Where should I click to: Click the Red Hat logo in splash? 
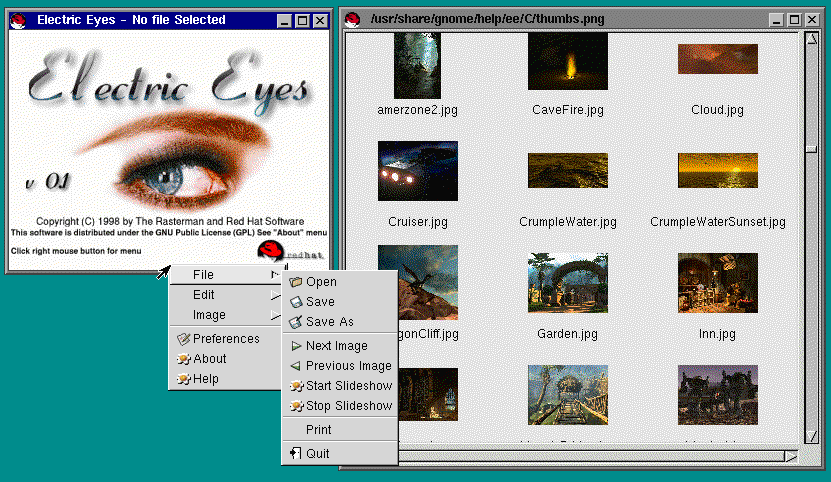pos(289,251)
